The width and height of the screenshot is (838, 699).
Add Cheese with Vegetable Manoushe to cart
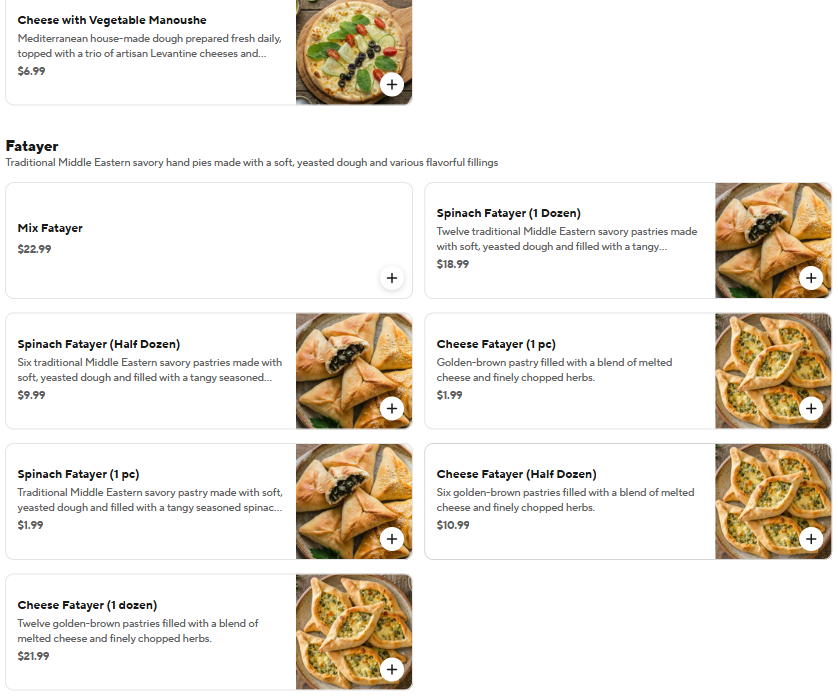point(392,84)
